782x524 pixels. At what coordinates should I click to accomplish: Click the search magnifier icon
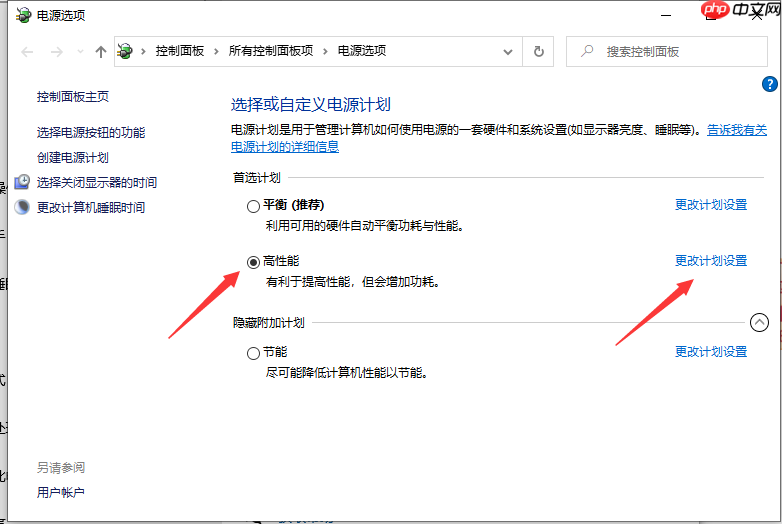(587, 51)
